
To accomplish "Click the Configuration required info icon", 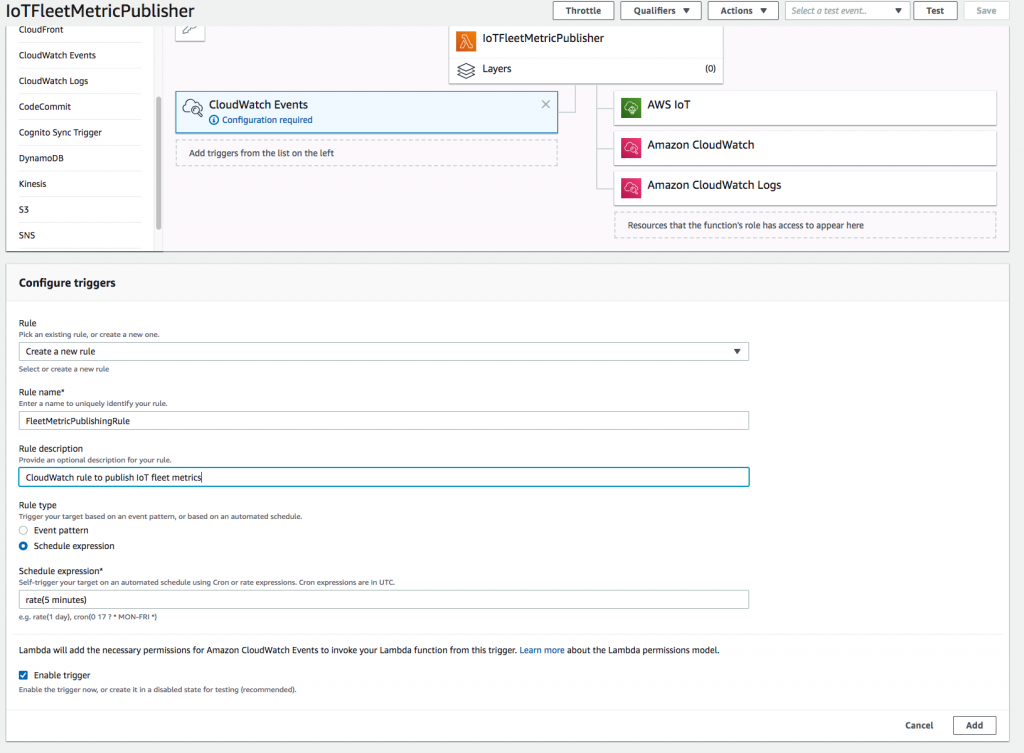I will pyautogui.click(x=214, y=120).
